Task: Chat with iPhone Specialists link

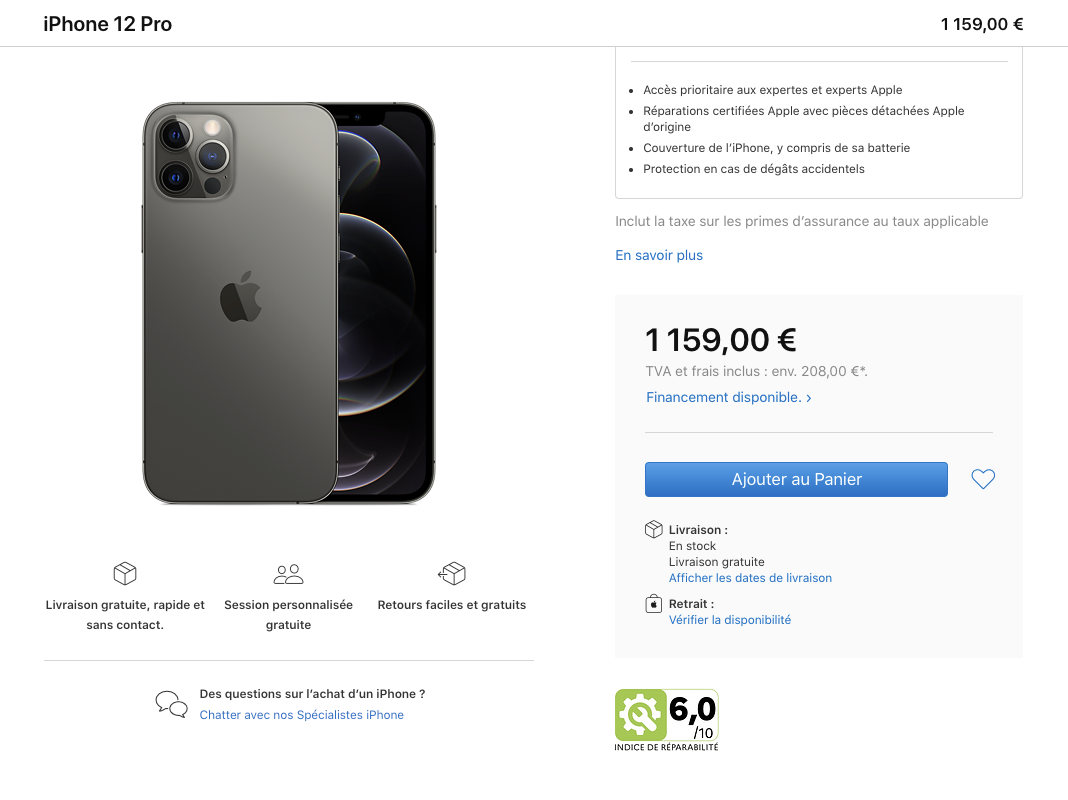Action: tap(302, 715)
